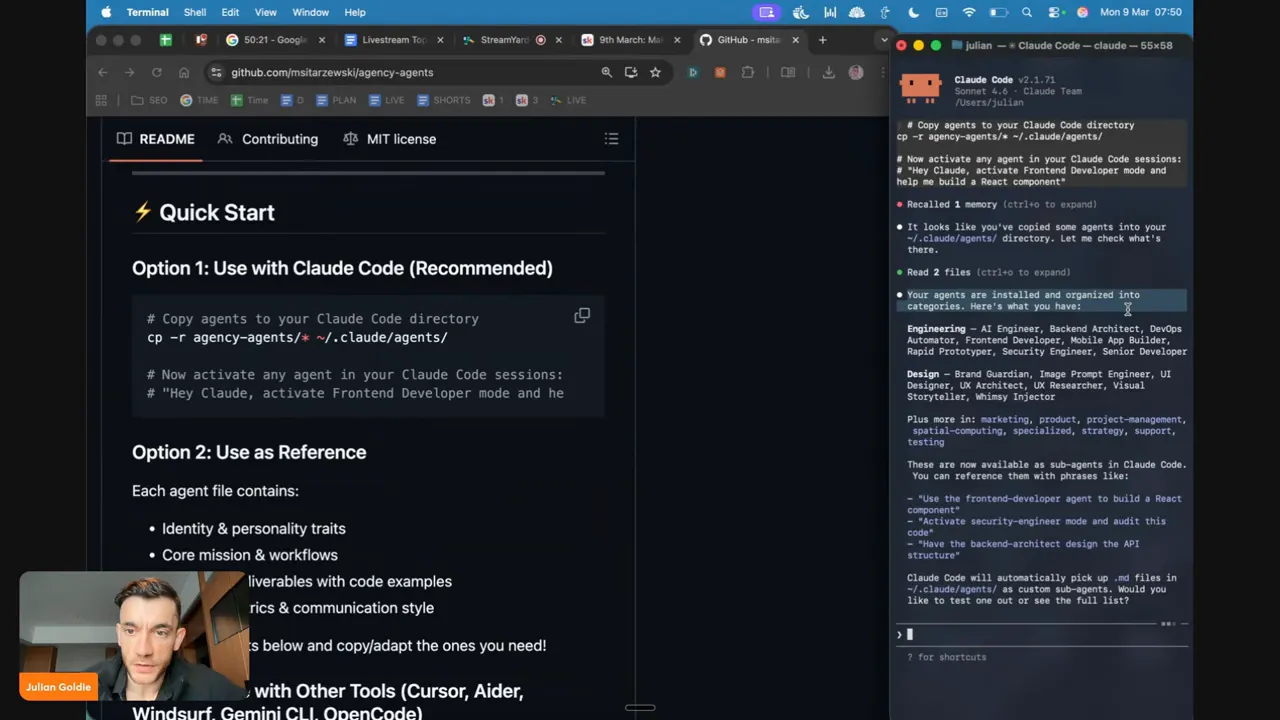Focus the Claude Code prompt input
Image resolution: width=1280 pixels, height=720 pixels.
(x=1040, y=634)
